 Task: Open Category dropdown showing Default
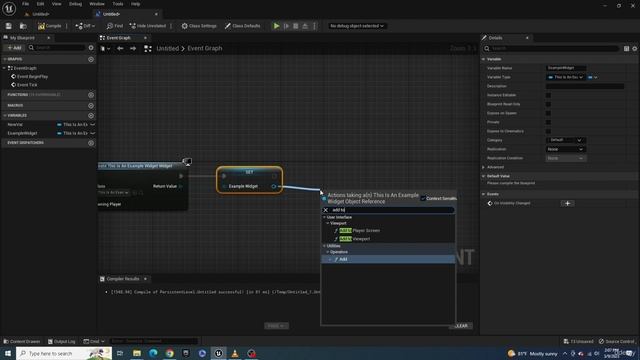click(x=565, y=140)
